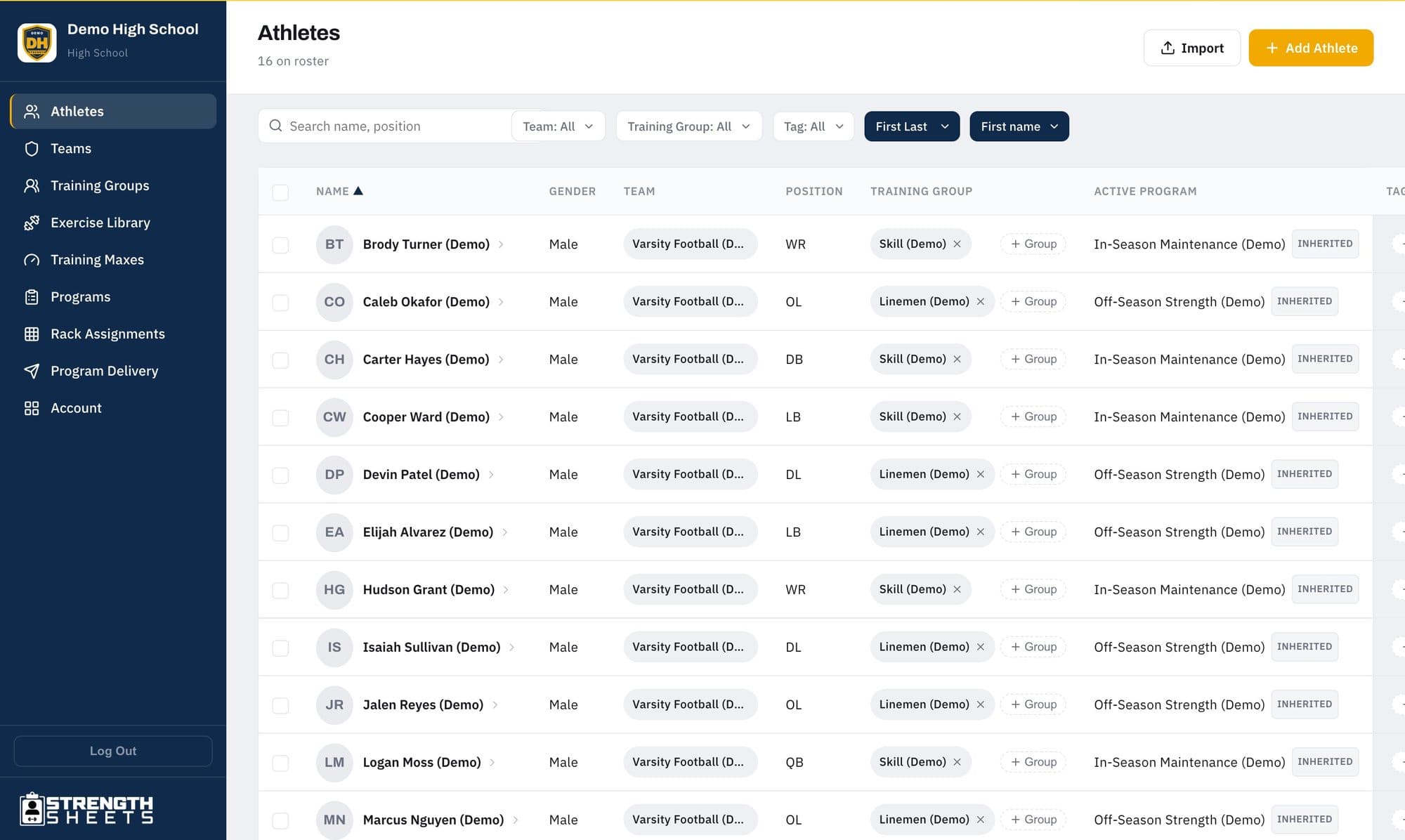
Task: Click the Program Delivery paper plane icon
Action: click(32, 371)
